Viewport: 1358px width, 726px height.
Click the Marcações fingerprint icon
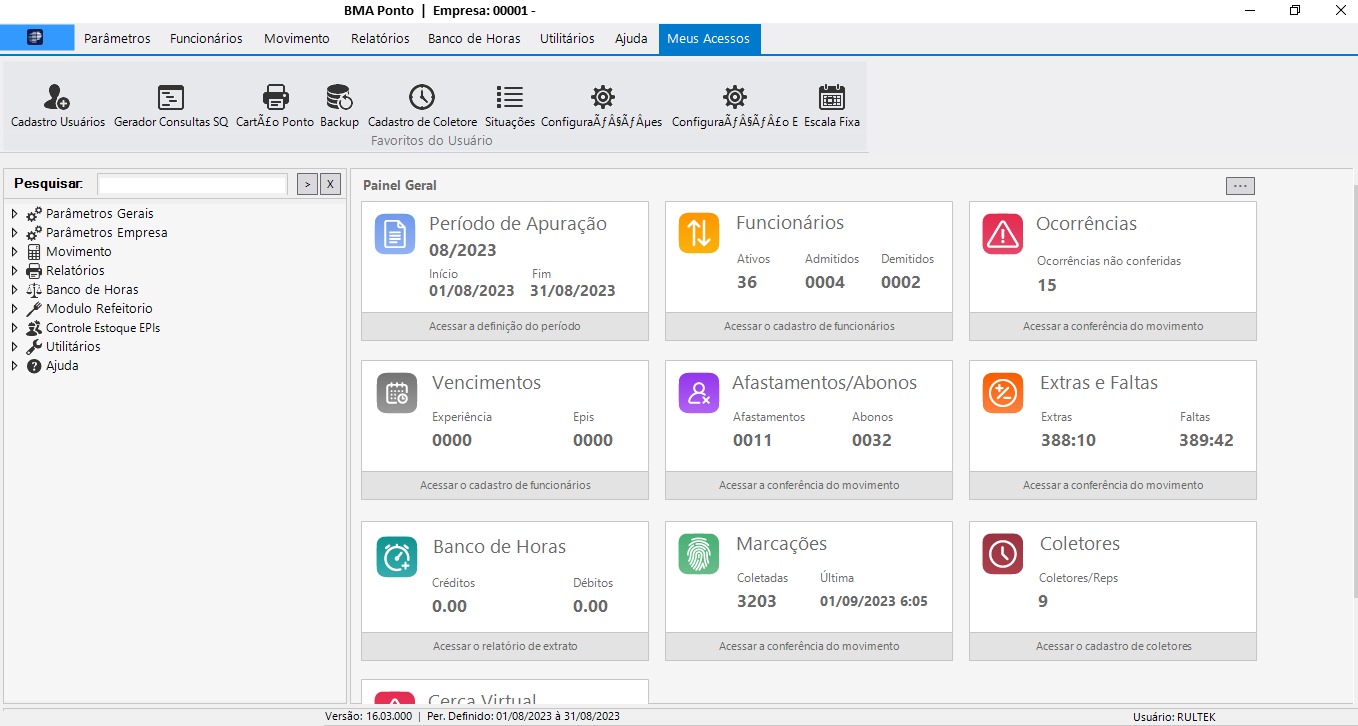tap(699, 553)
